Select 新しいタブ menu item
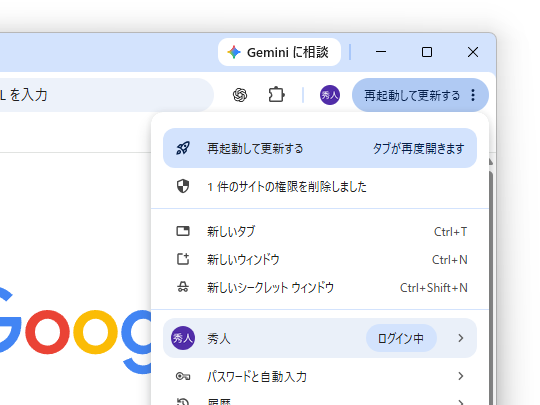 320,231
